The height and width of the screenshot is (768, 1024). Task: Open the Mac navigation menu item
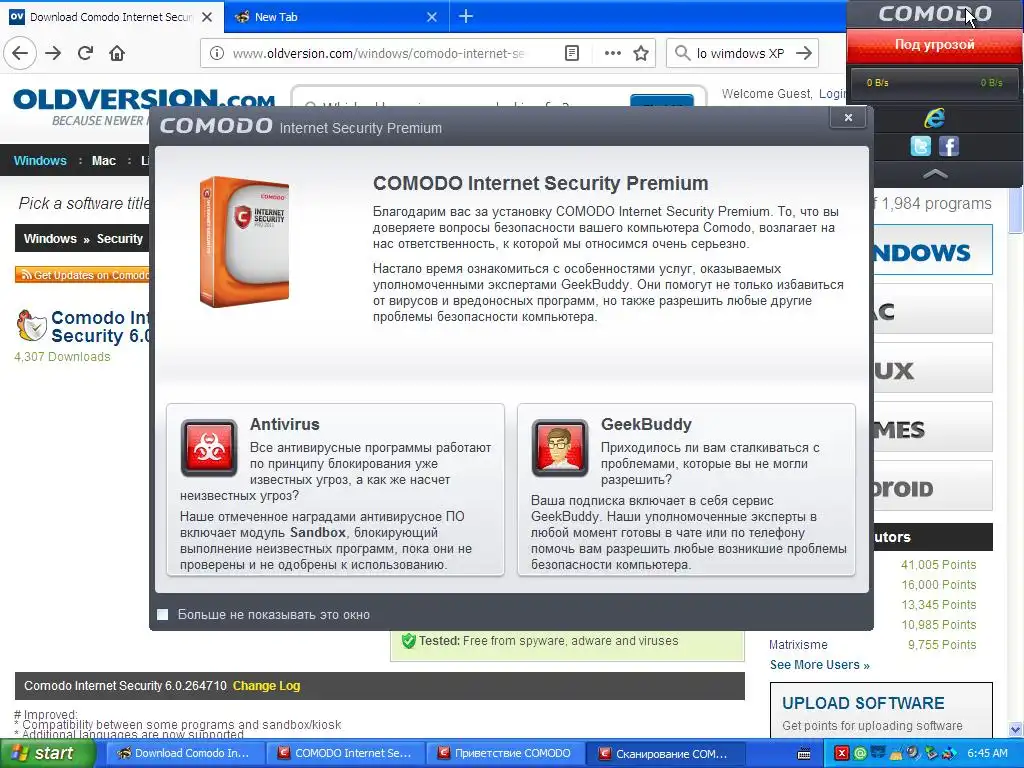click(104, 161)
